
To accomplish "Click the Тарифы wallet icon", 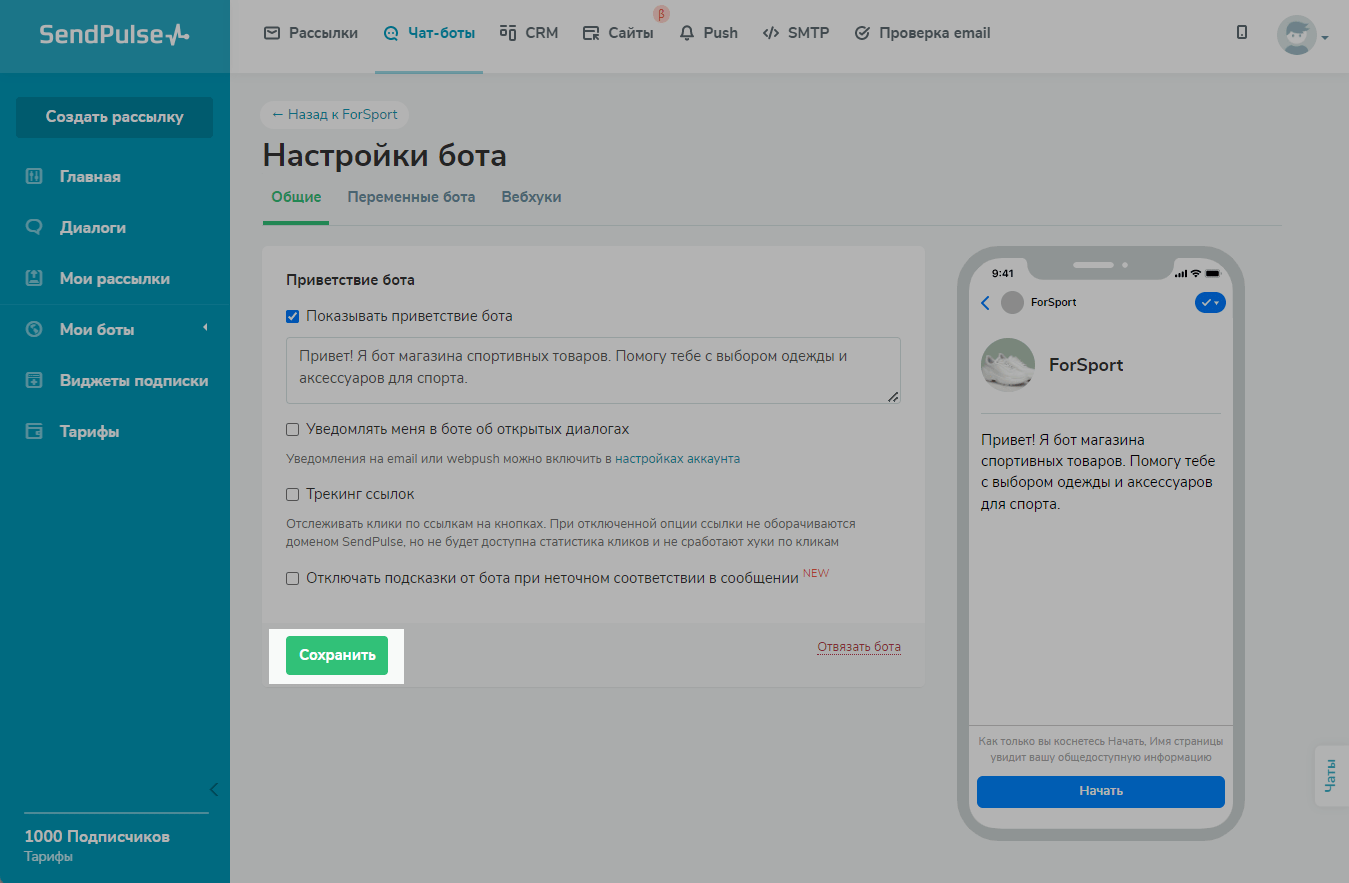I will coord(34,431).
